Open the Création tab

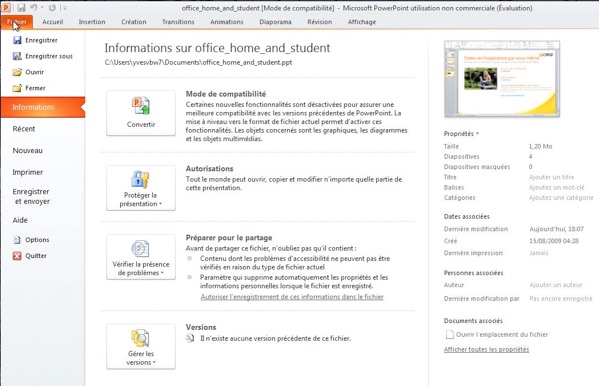click(x=134, y=22)
